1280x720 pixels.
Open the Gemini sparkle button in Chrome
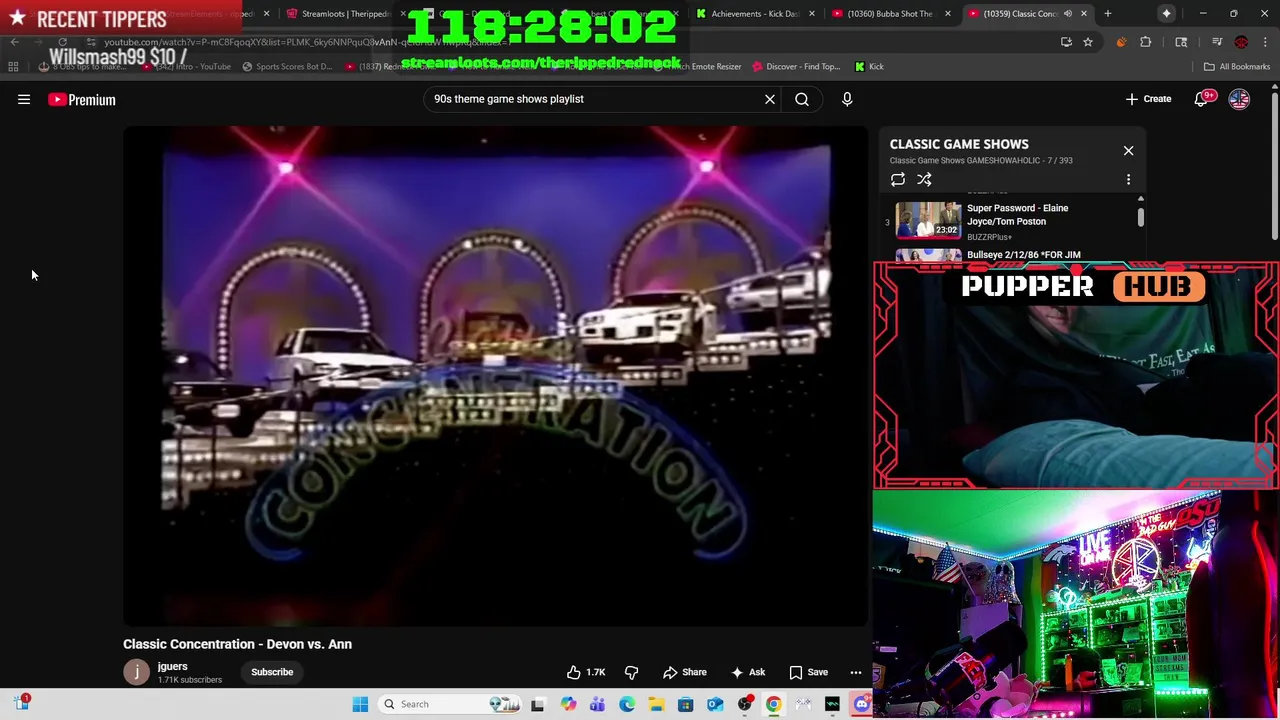pos(1166,14)
